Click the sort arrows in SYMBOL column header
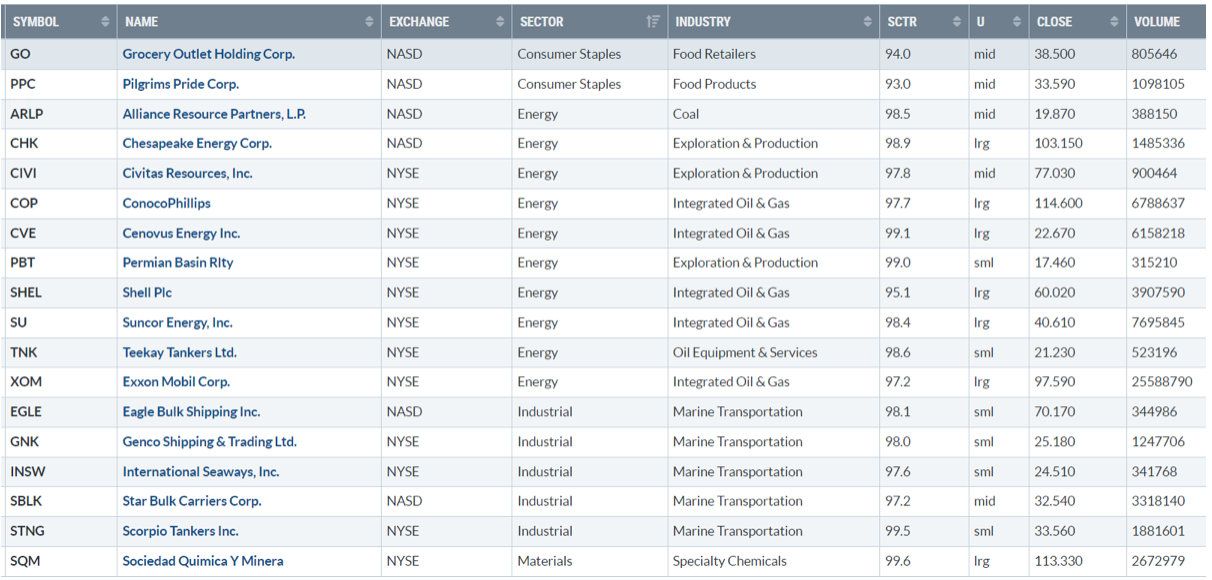Screen dimensions: 1212x580 point(106,21)
